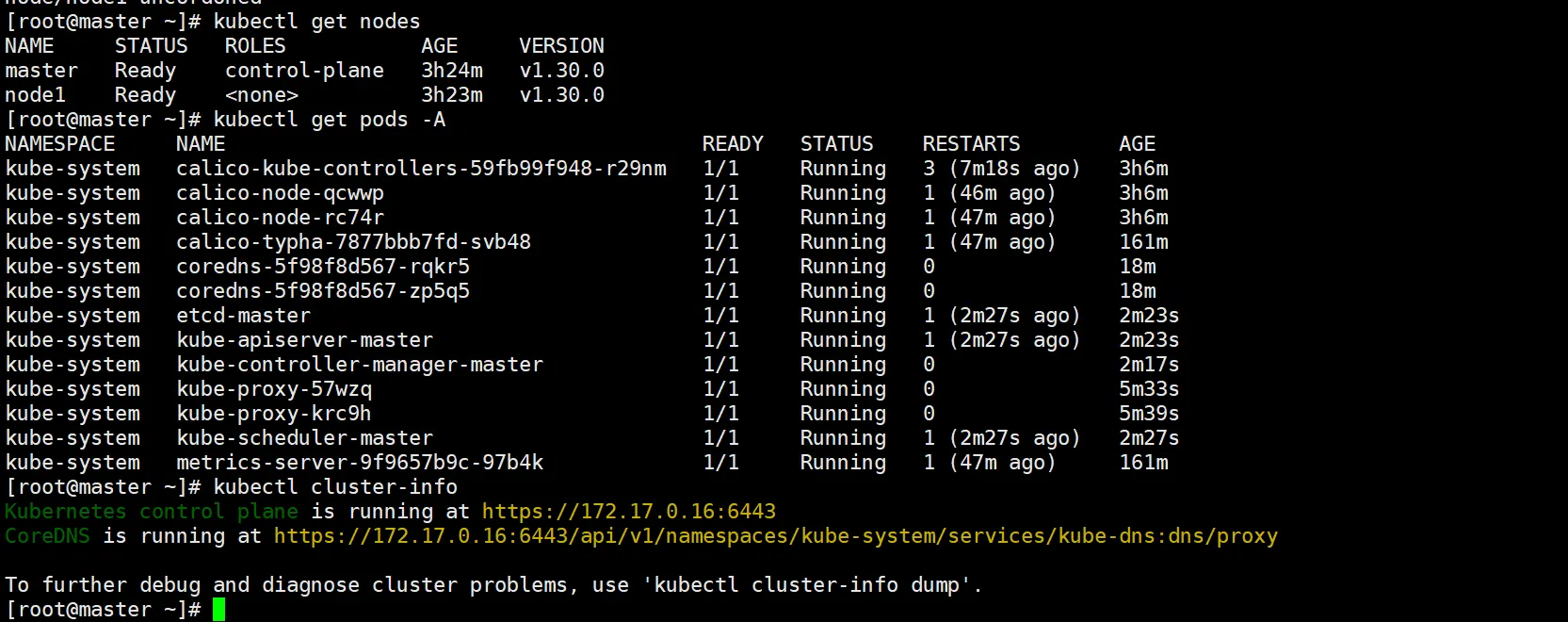Select node name 'node1'
Viewport: 1568px width, 622px height.
(x=36, y=95)
